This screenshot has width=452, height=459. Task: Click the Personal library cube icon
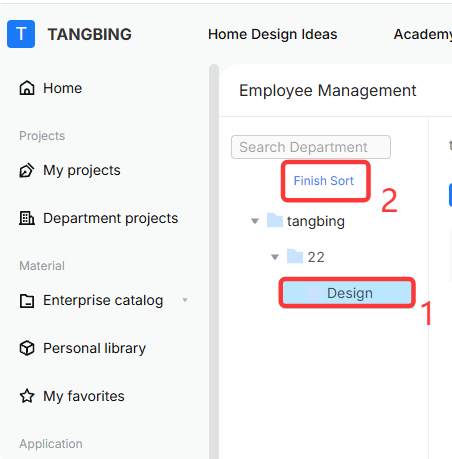27,348
